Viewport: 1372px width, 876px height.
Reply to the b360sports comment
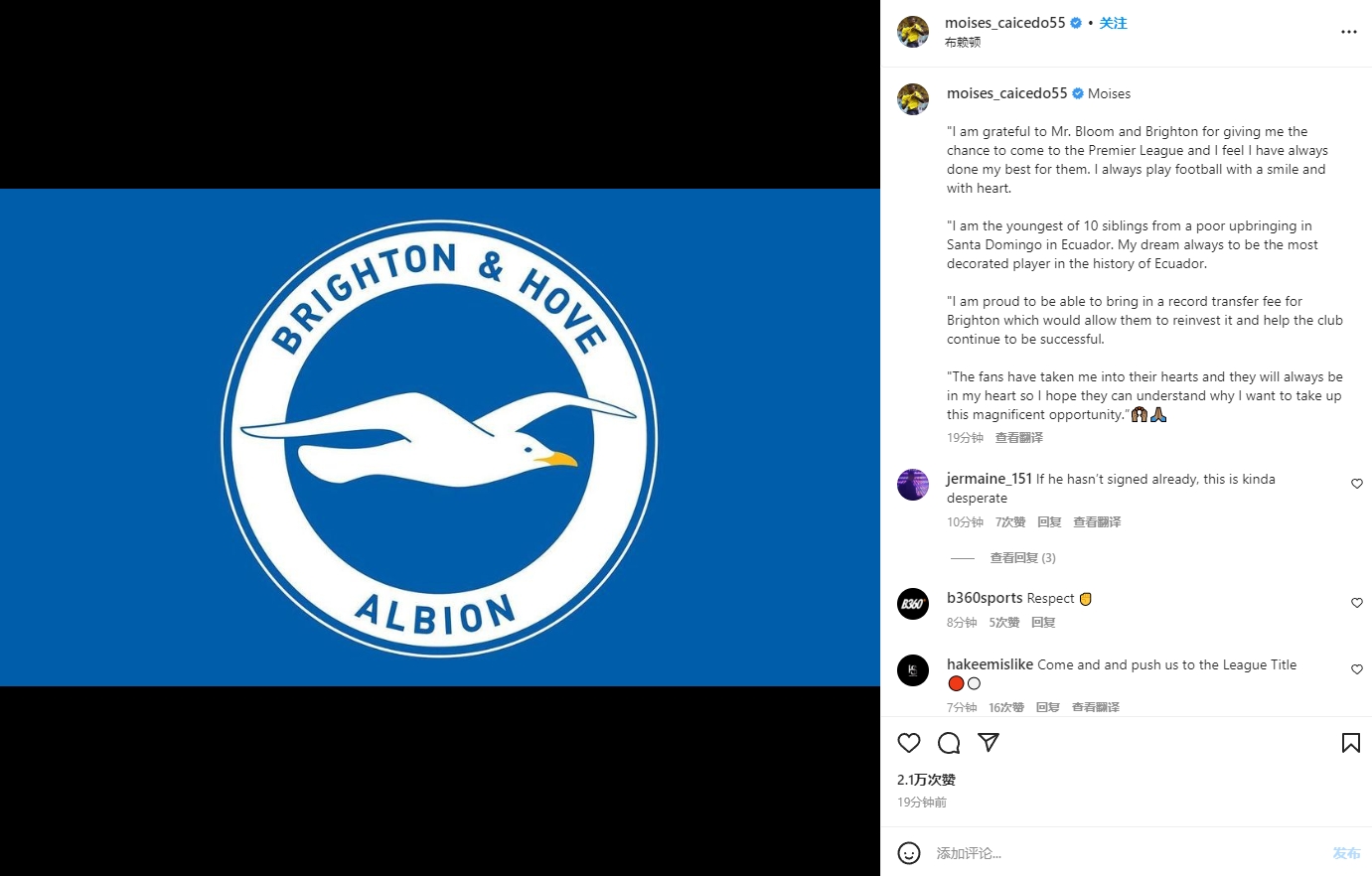pyautogui.click(x=1043, y=623)
